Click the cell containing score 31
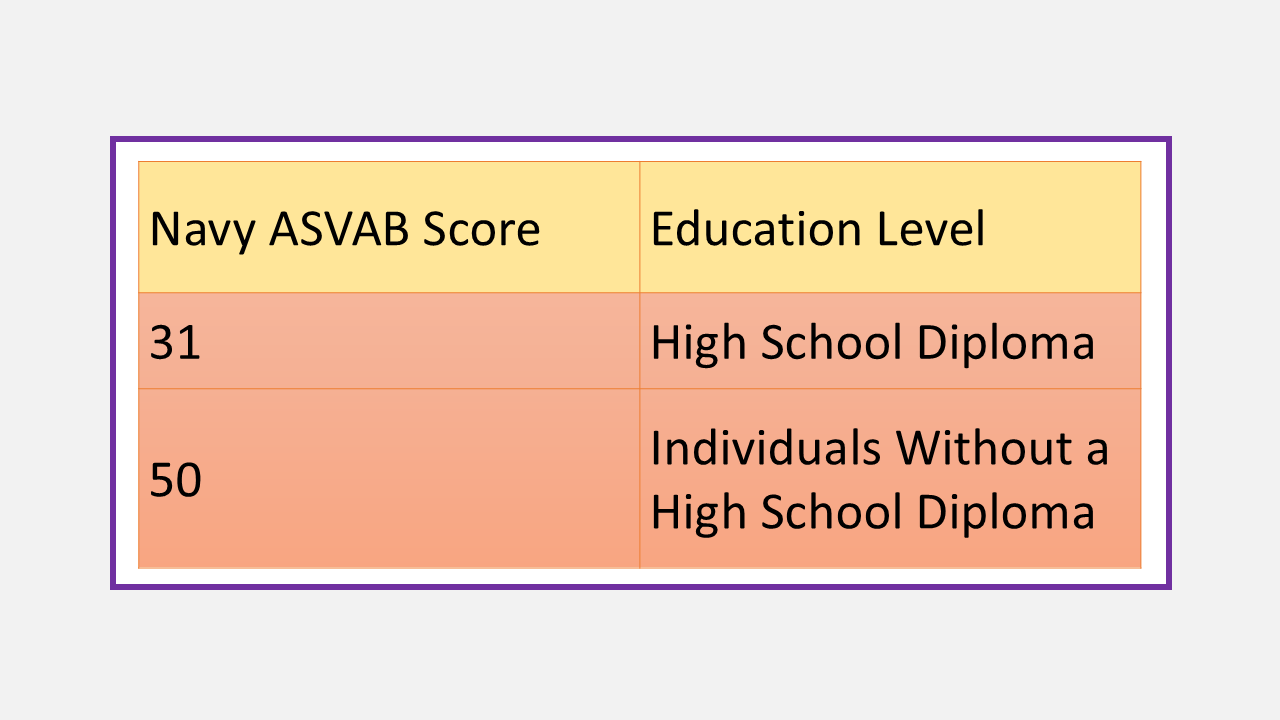Viewport: 1280px width, 720px height. click(x=388, y=342)
